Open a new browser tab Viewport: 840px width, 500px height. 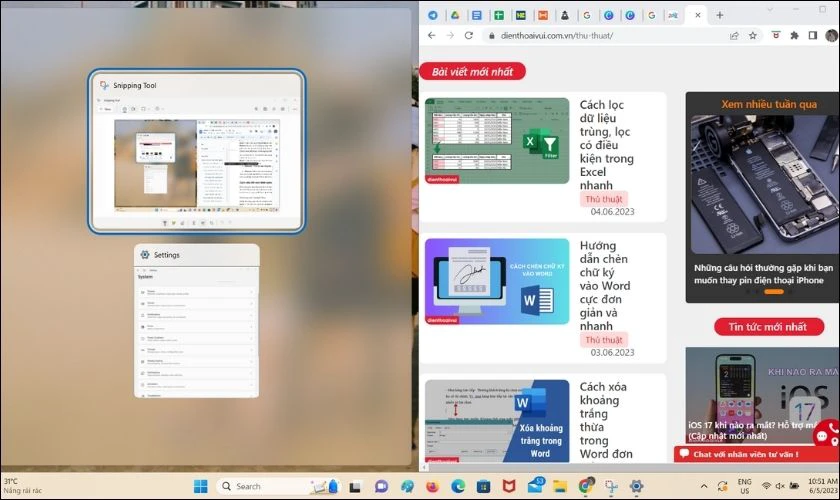(x=719, y=15)
